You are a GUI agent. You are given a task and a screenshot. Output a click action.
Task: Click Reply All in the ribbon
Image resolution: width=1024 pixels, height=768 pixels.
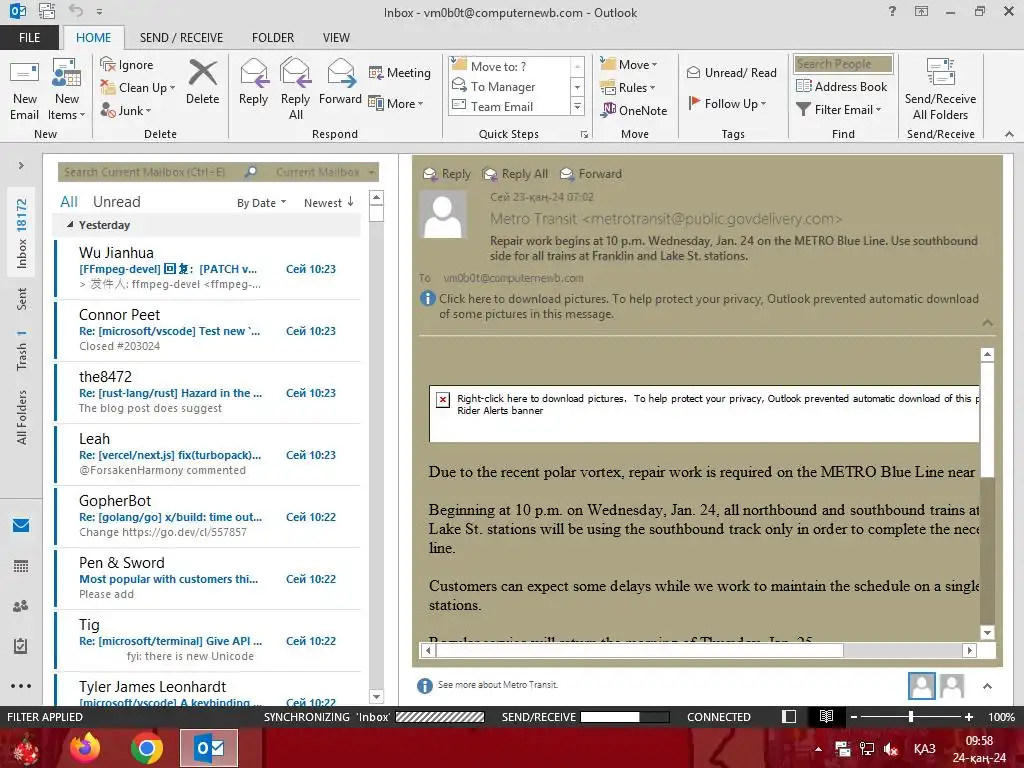(295, 89)
